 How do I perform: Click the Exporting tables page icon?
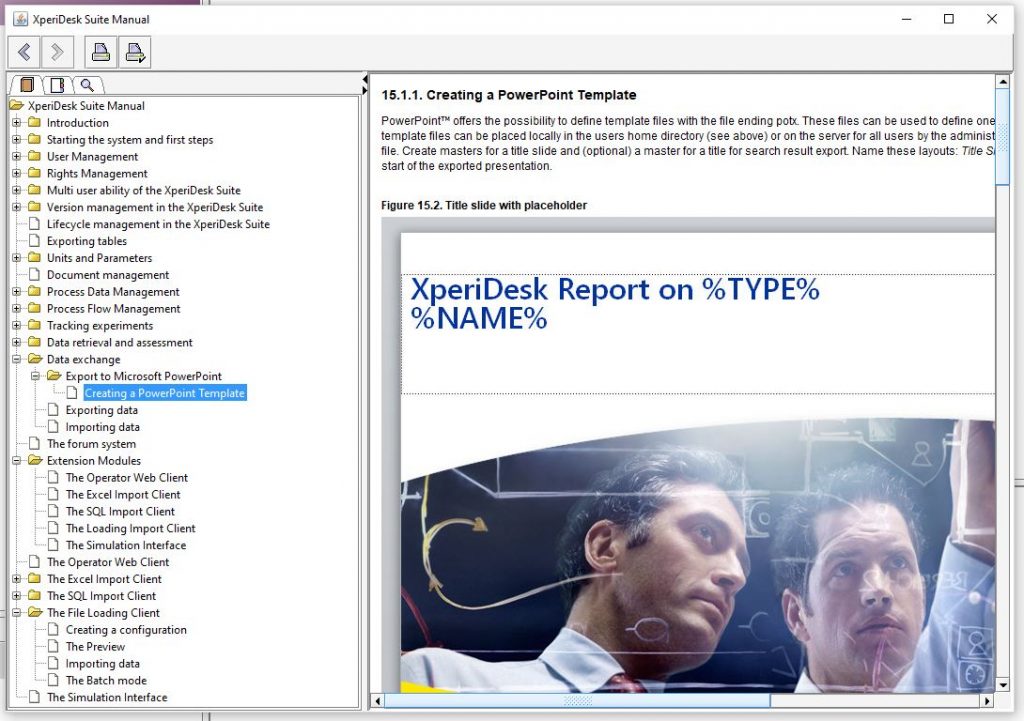(x=35, y=241)
